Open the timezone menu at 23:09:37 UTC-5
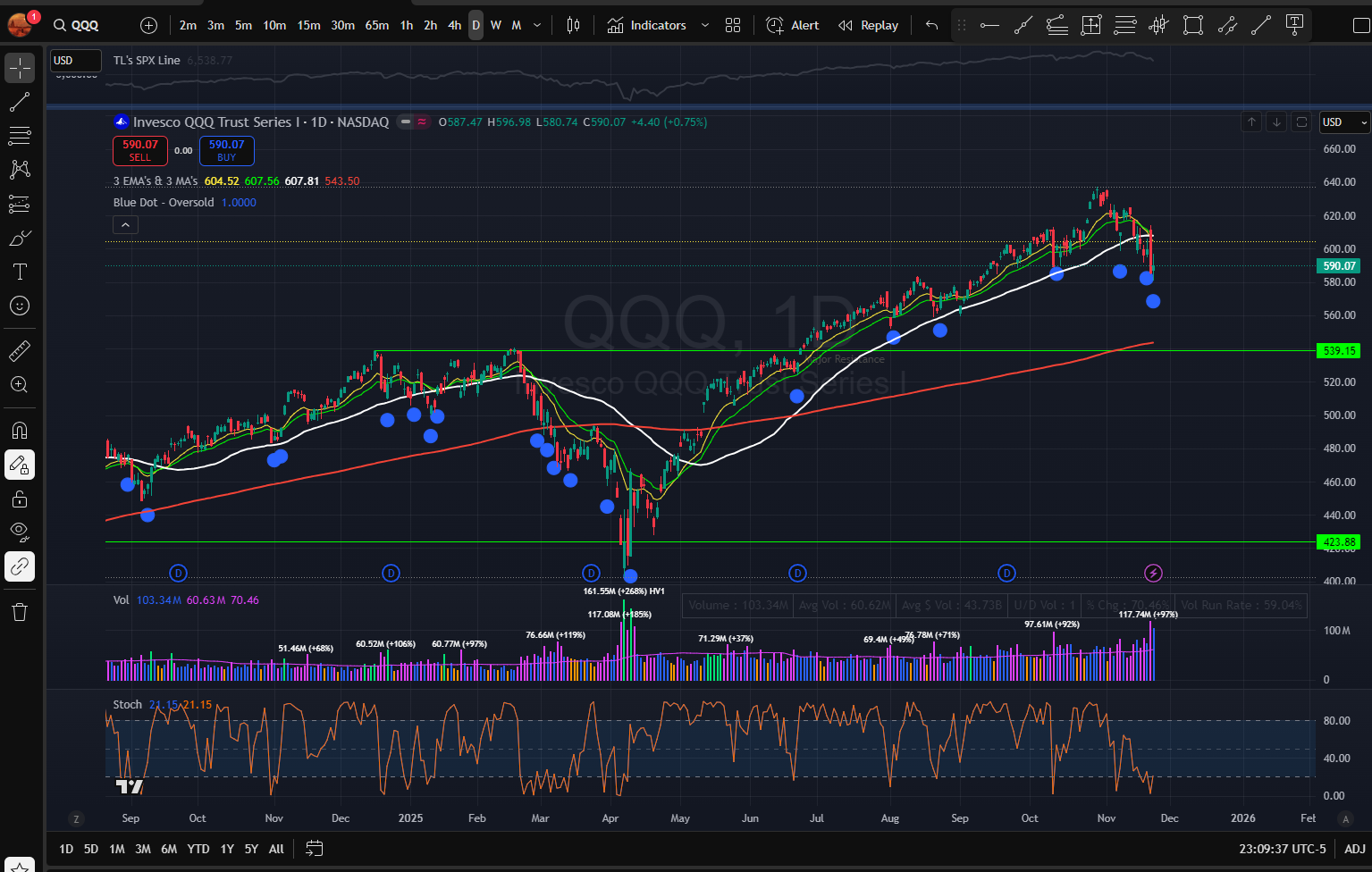This screenshot has height=872, width=1372. click(x=1283, y=849)
